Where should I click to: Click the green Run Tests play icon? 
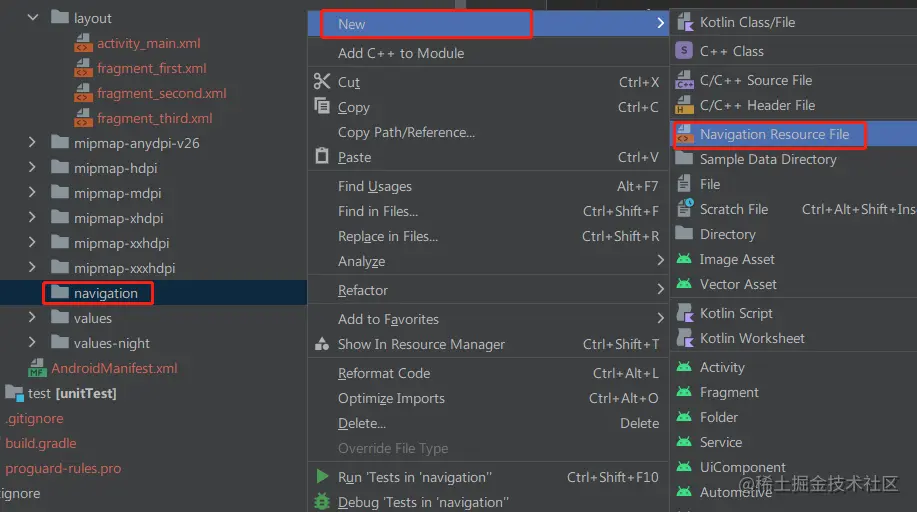322,476
